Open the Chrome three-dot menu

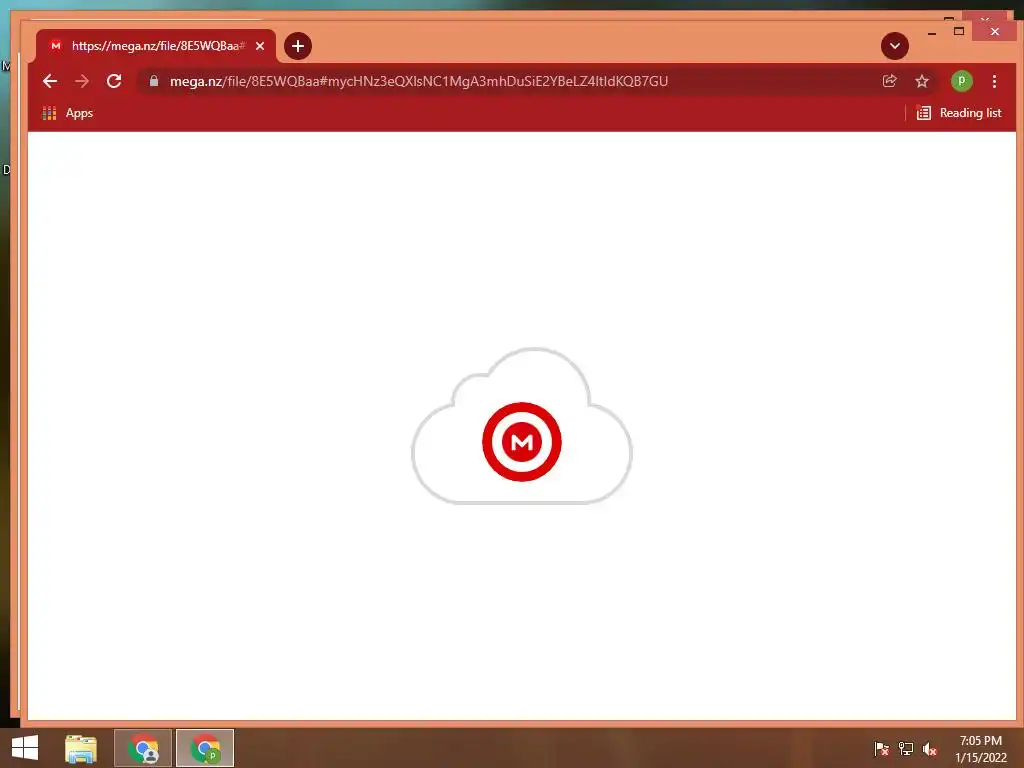click(x=994, y=81)
